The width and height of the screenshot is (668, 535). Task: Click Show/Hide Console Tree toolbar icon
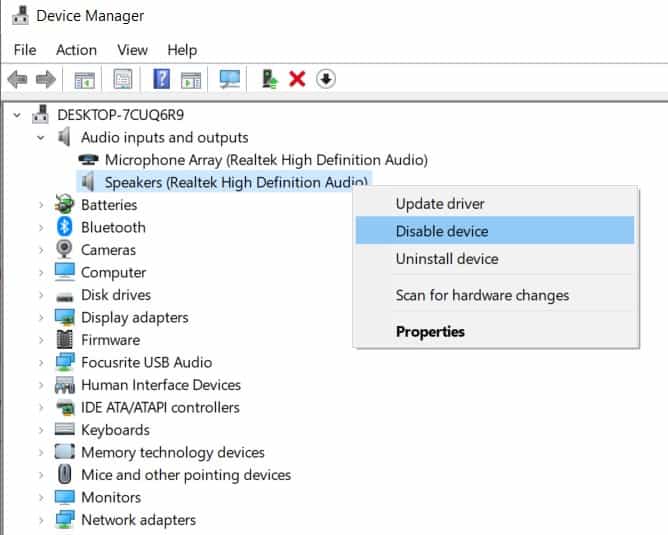84,80
